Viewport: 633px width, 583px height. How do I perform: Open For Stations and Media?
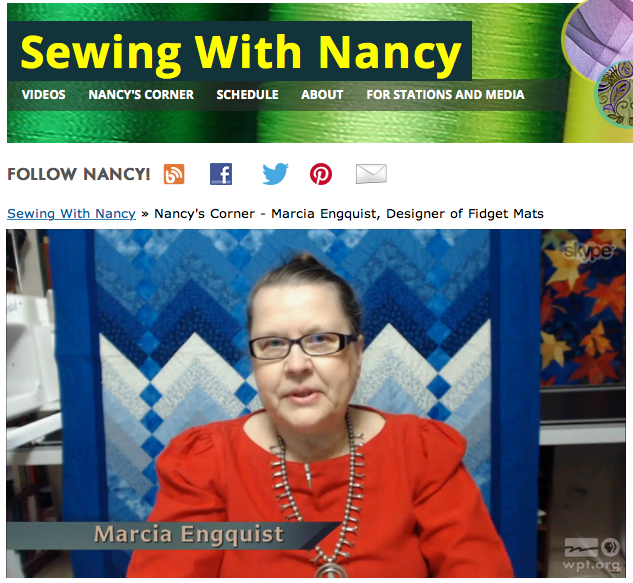tap(445, 94)
